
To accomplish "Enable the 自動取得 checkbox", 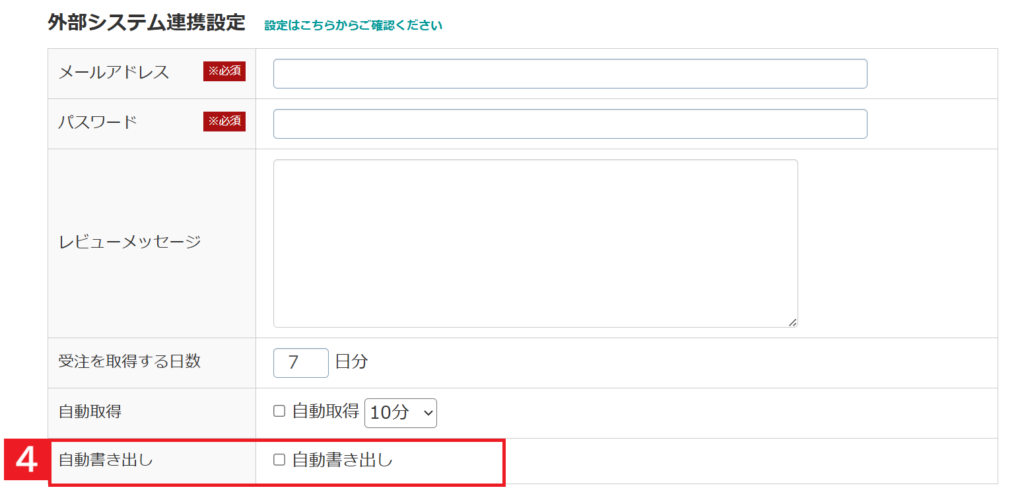I will pyautogui.click(x=280, y=411).
